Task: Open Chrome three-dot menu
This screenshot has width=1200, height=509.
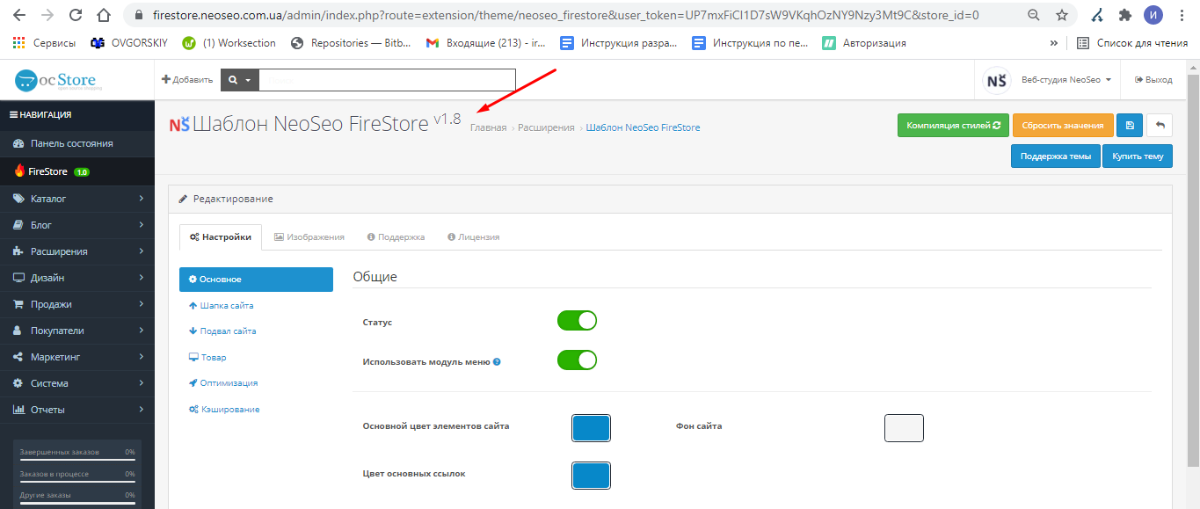Action: pyautogui.click(x=1182, y=16)
